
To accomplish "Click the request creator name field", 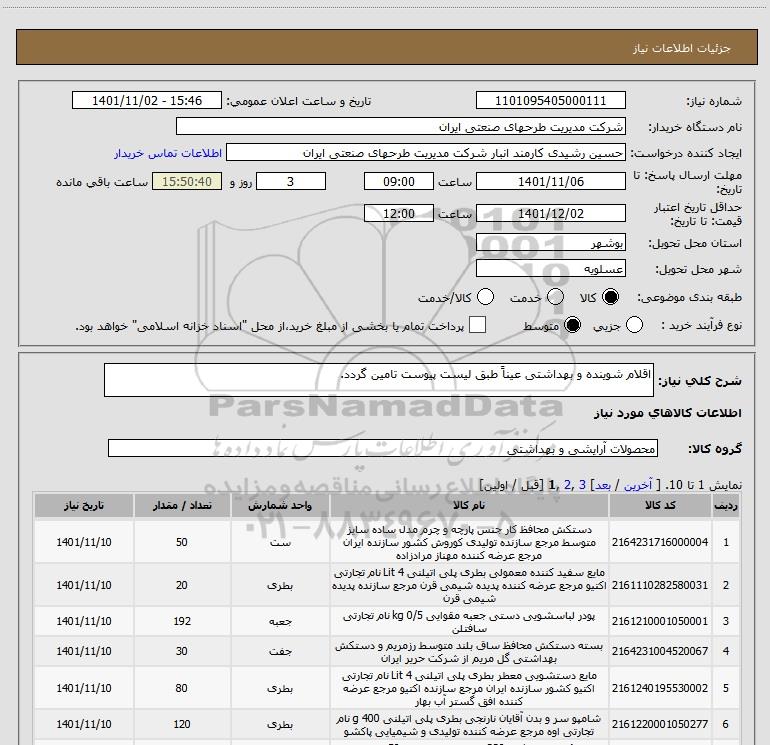I will 426,153.
